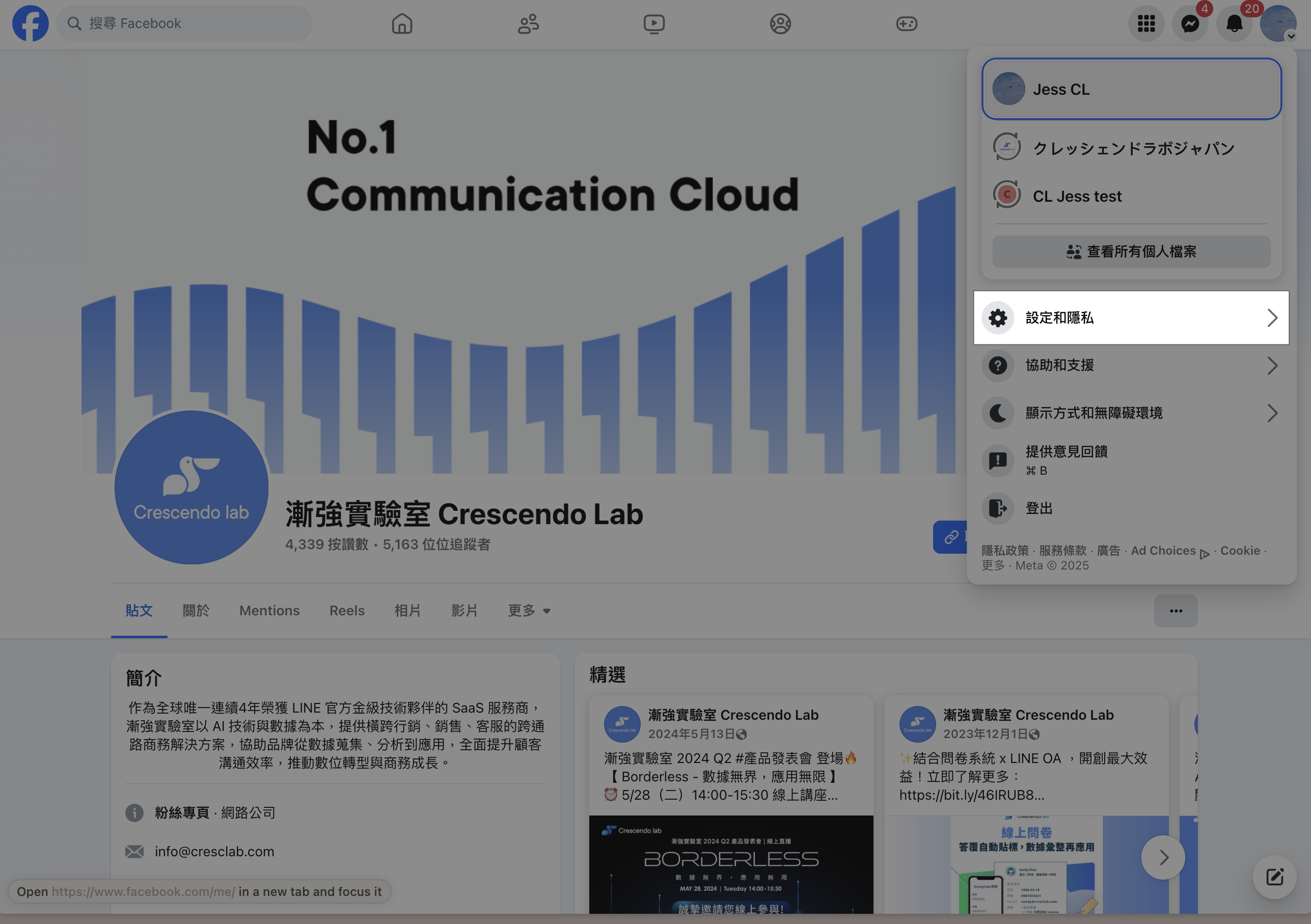Image resolution: width=1311 pixels, height=924 pixels.
Task: Open the Groups icon in top navigation
Action: (x=781, y=23)
